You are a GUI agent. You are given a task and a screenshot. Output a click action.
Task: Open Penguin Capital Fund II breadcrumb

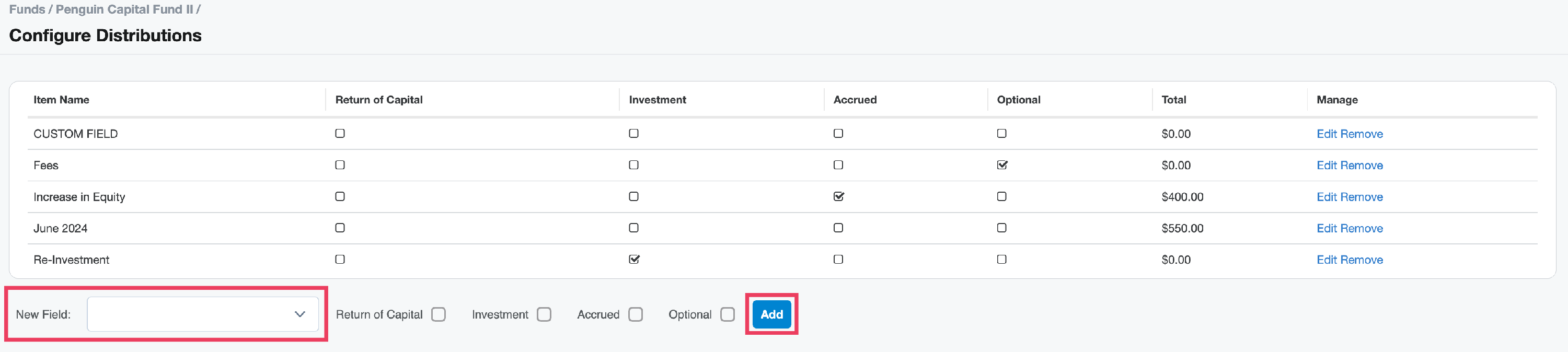[124, 10]
